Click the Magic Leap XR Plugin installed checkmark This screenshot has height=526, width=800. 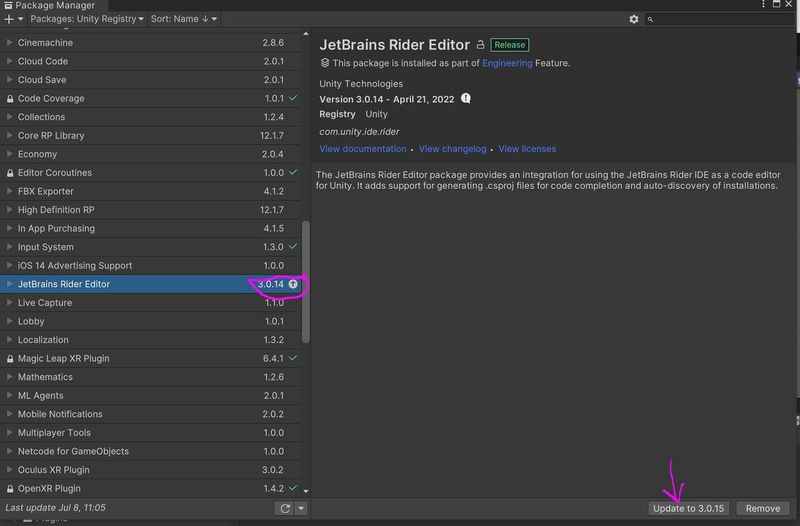tap(293, 358)
